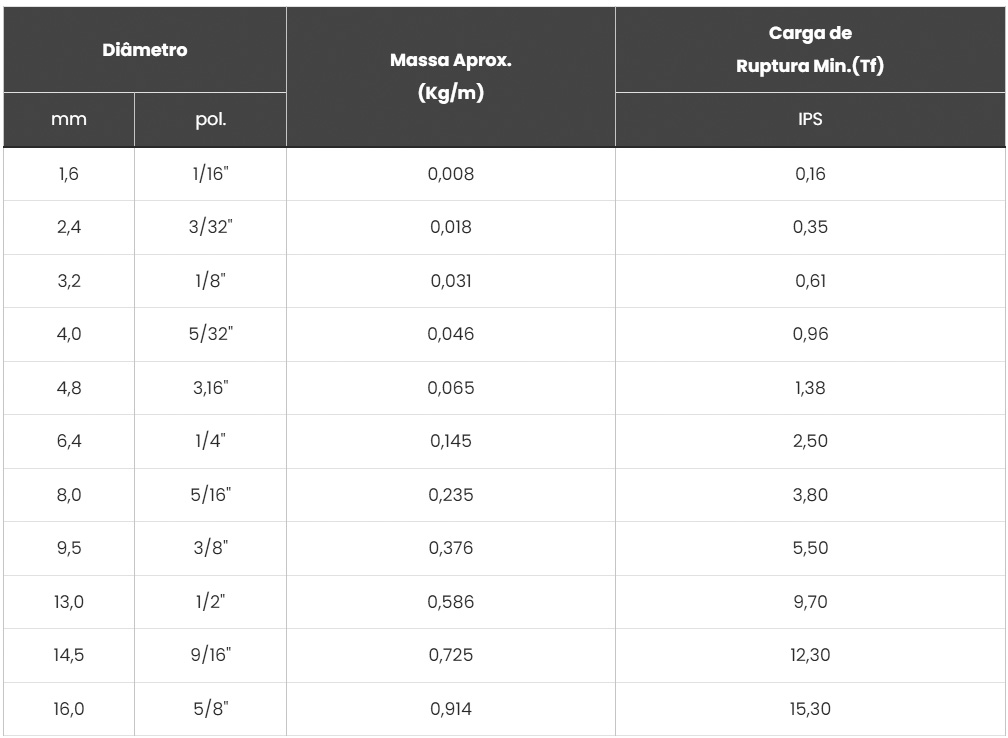Select mass value 0,235
The width and height of the screenshot is (1008, 738).
tap(451, 495)
